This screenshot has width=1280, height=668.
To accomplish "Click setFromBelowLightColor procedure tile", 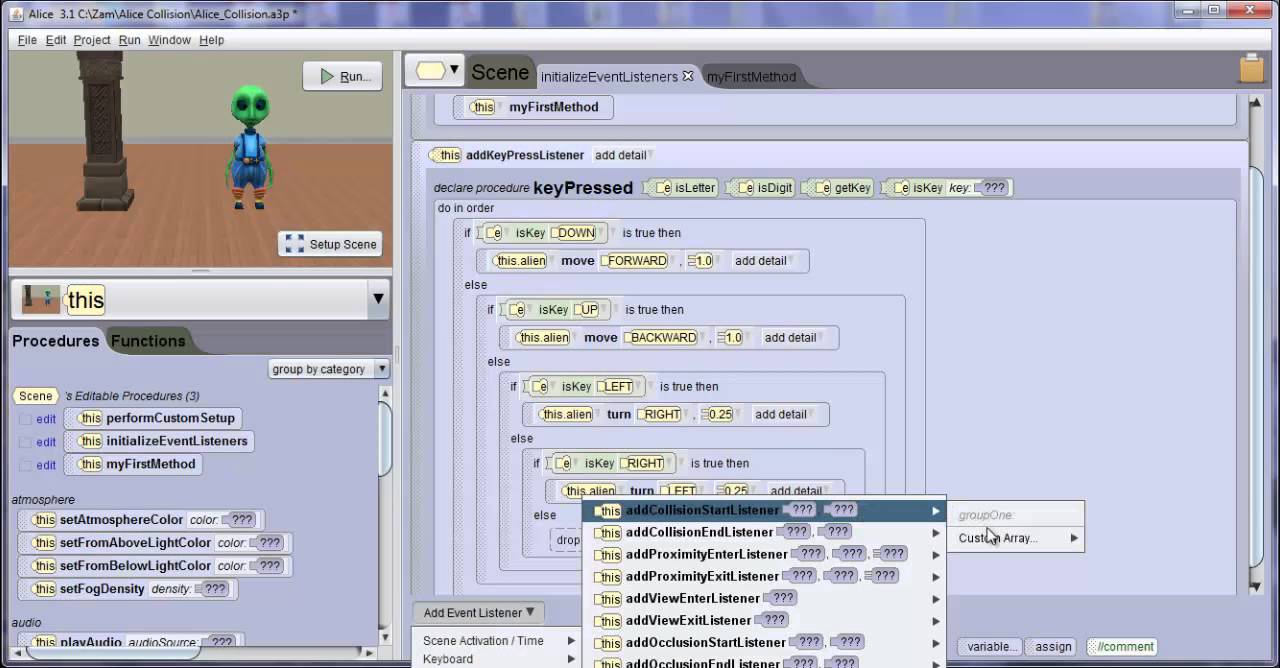I will [x=155, y=566].
